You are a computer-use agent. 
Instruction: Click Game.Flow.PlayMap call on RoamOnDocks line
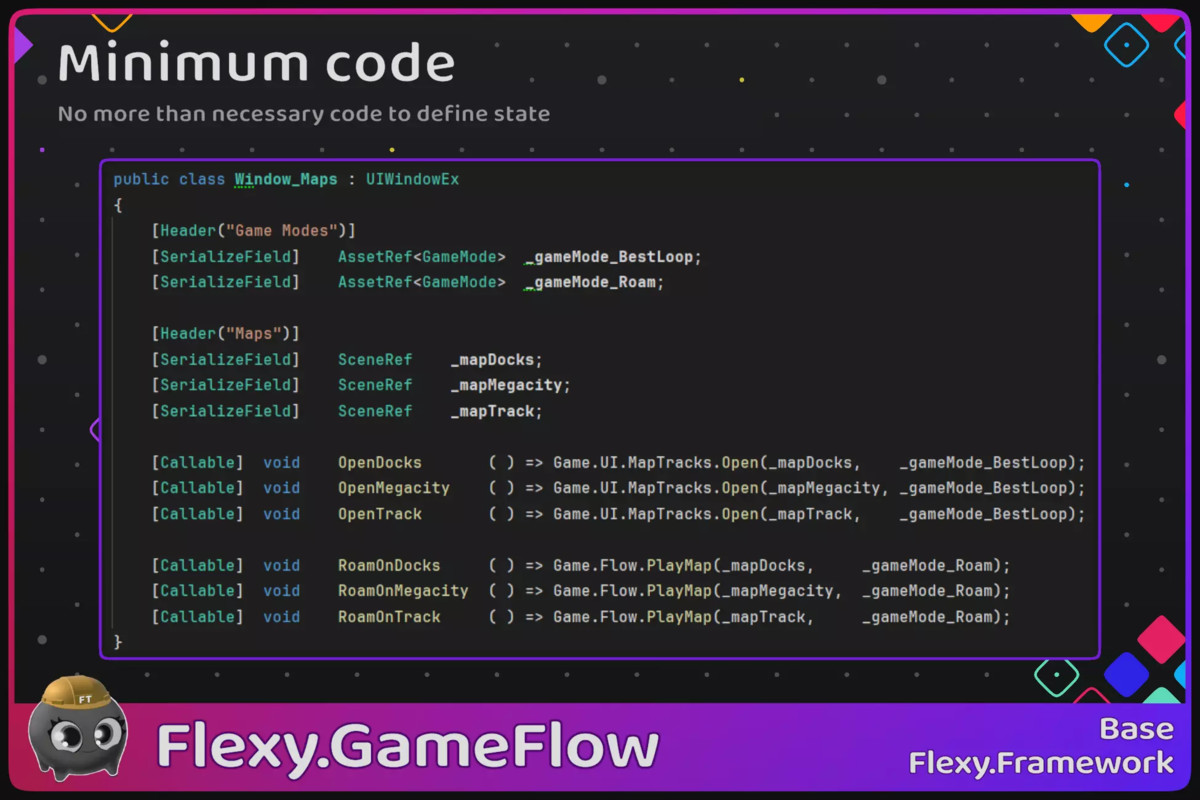point(632,565)
